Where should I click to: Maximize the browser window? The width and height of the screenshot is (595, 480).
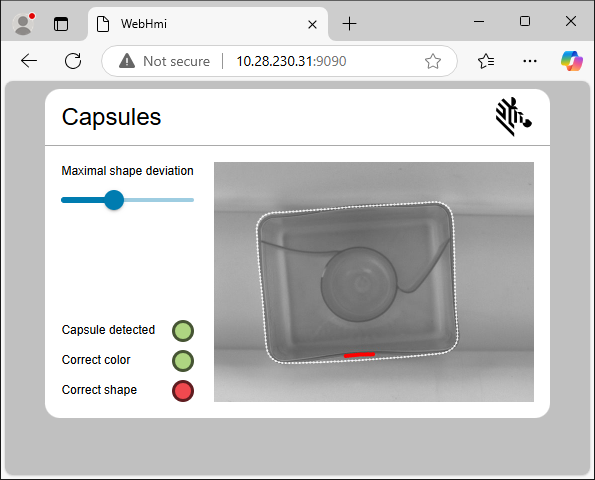[525, 21]
